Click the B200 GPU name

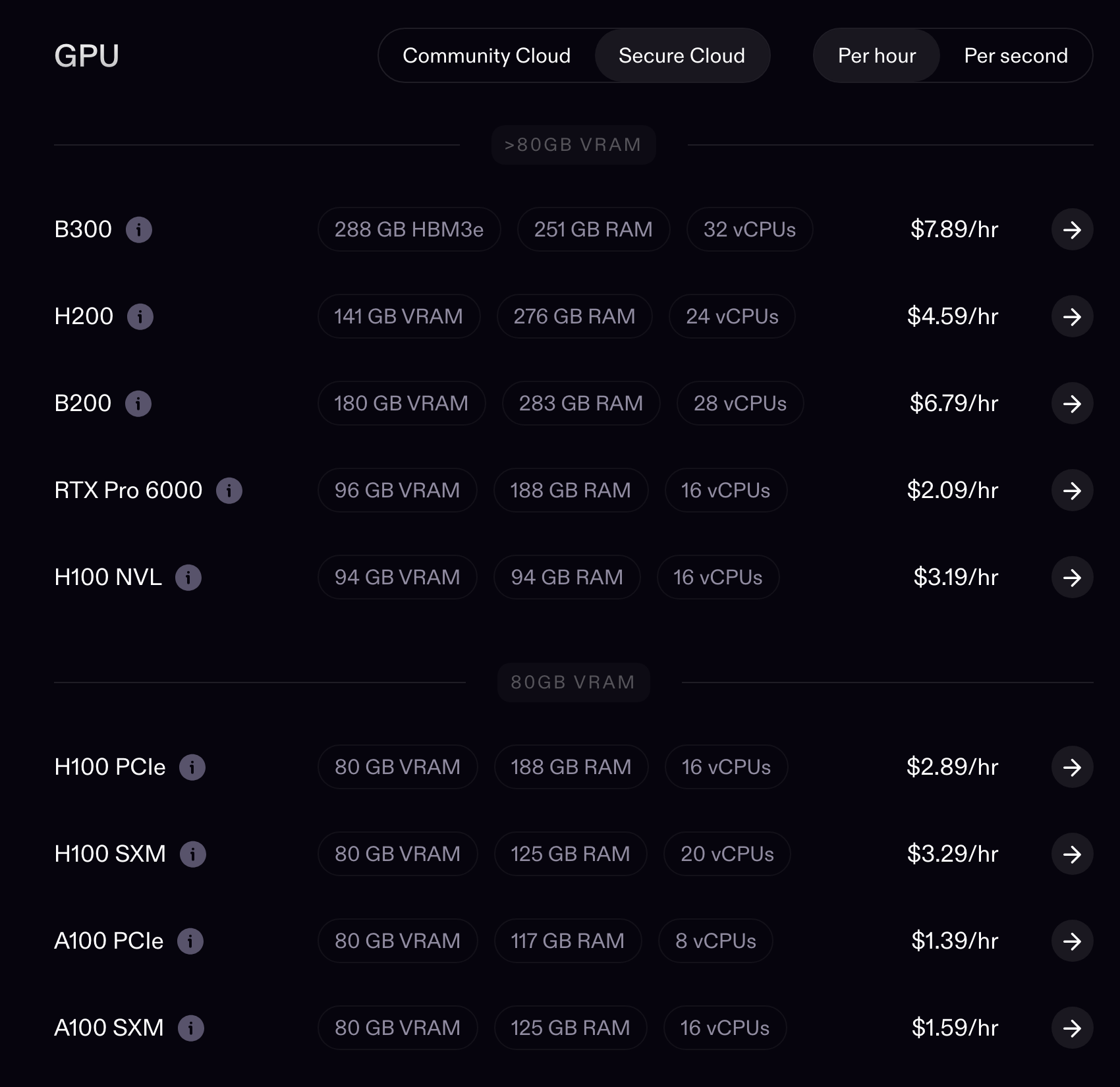click(x=83, y=403)
